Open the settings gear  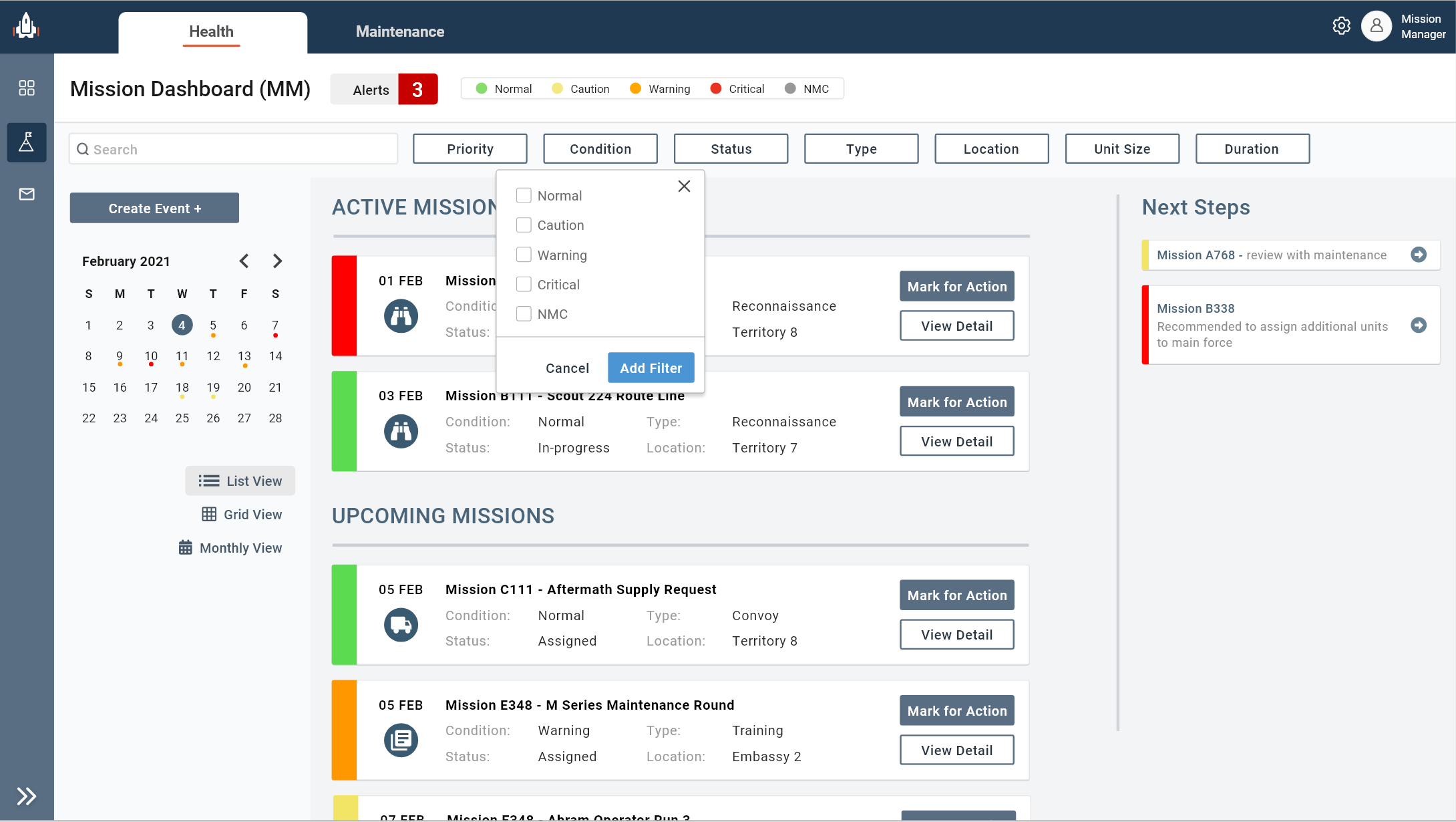(x=1342, y=26)
